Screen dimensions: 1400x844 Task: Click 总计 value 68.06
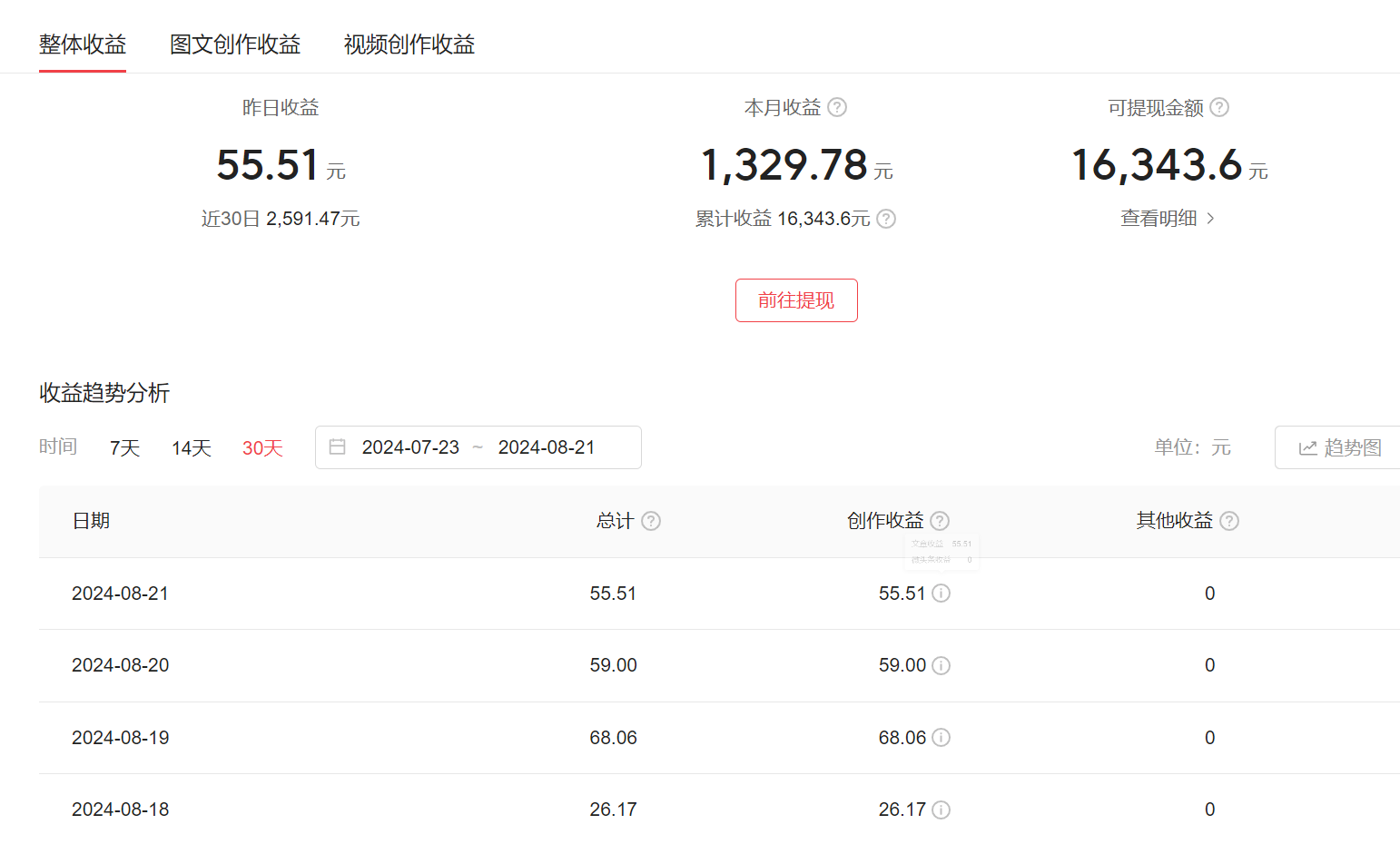click(614, 738)
